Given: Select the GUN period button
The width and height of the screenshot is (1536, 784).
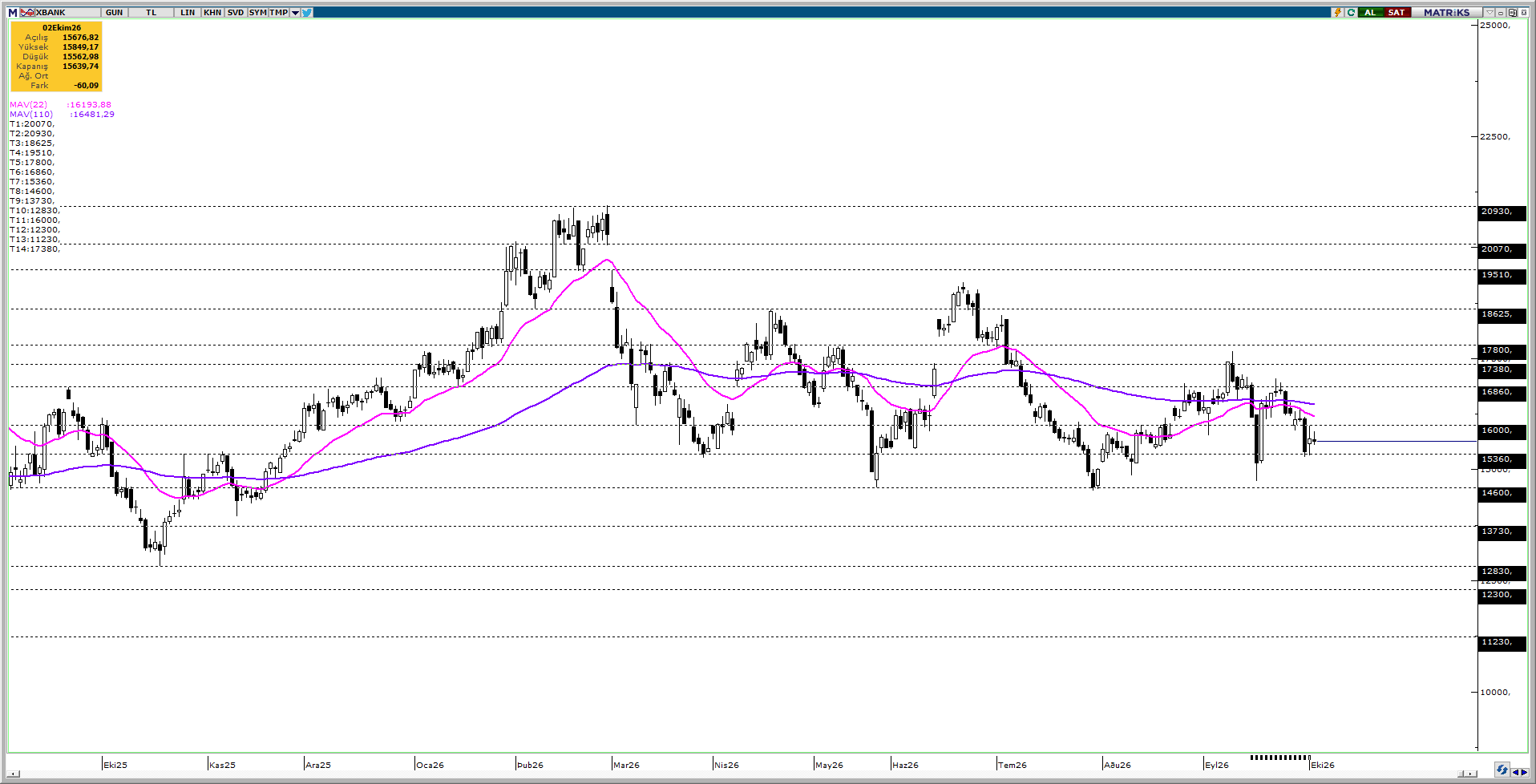Looking at the screenshot, I should coord(115,13).
